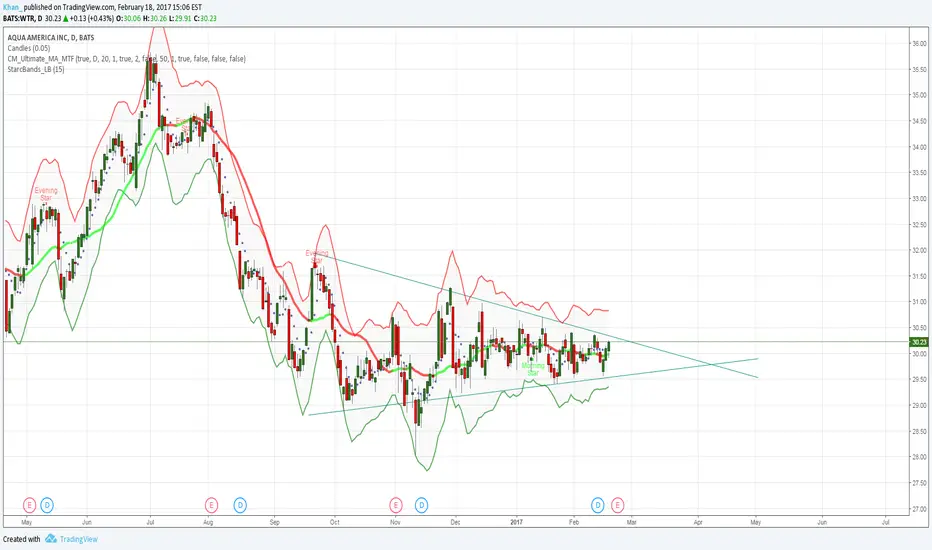Click the green Morning Star pattern label
The width and height of the screenshot is (932, 550).
(x=533, y=369)
